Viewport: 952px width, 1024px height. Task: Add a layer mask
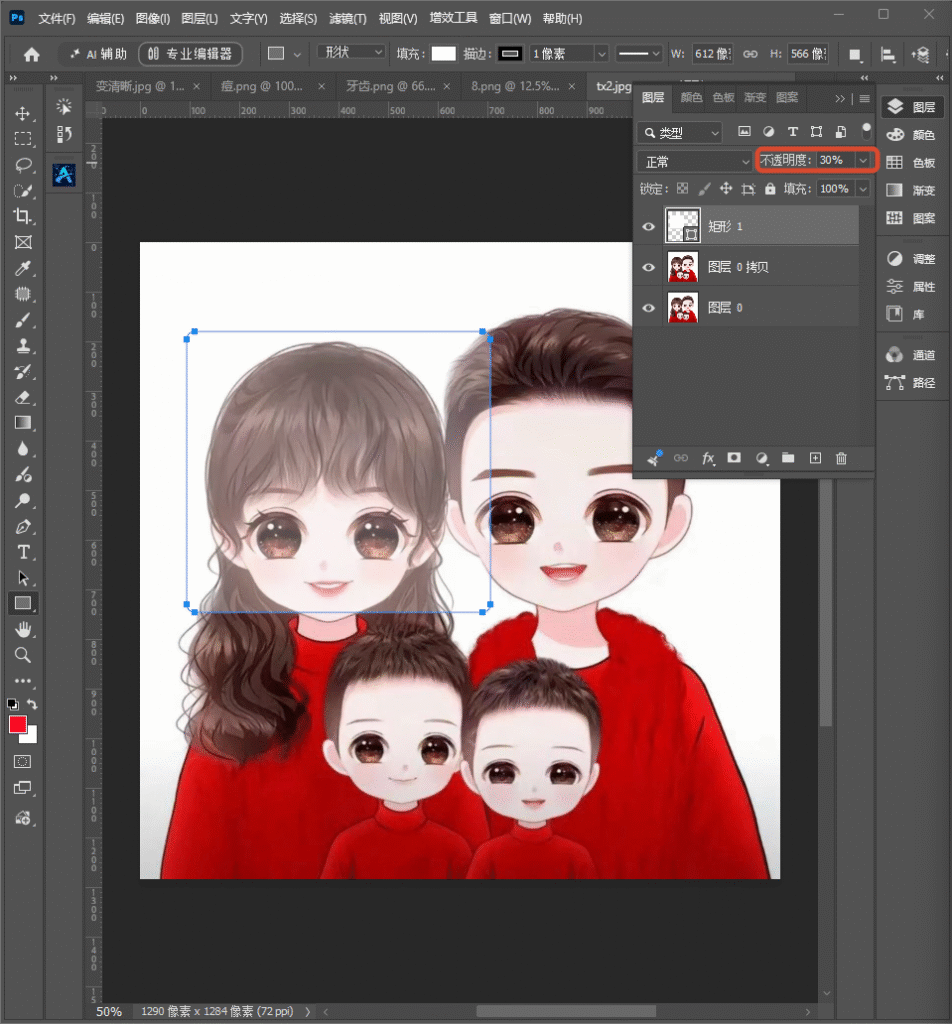coord(735,458)
